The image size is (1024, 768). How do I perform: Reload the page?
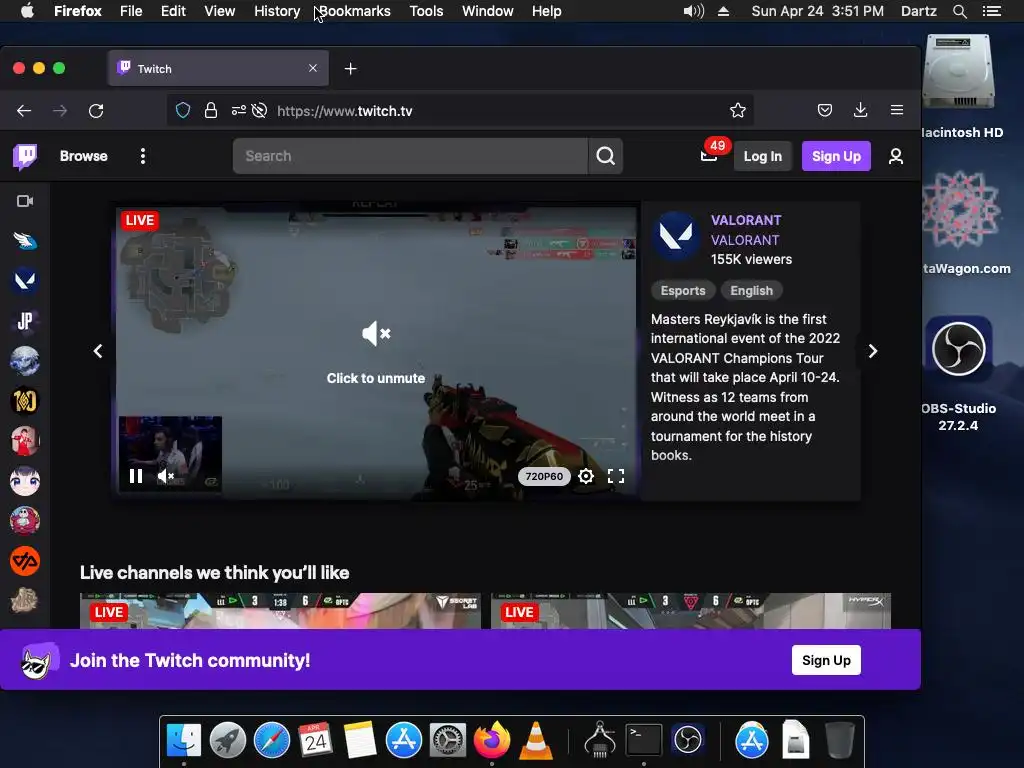(96, 111)
